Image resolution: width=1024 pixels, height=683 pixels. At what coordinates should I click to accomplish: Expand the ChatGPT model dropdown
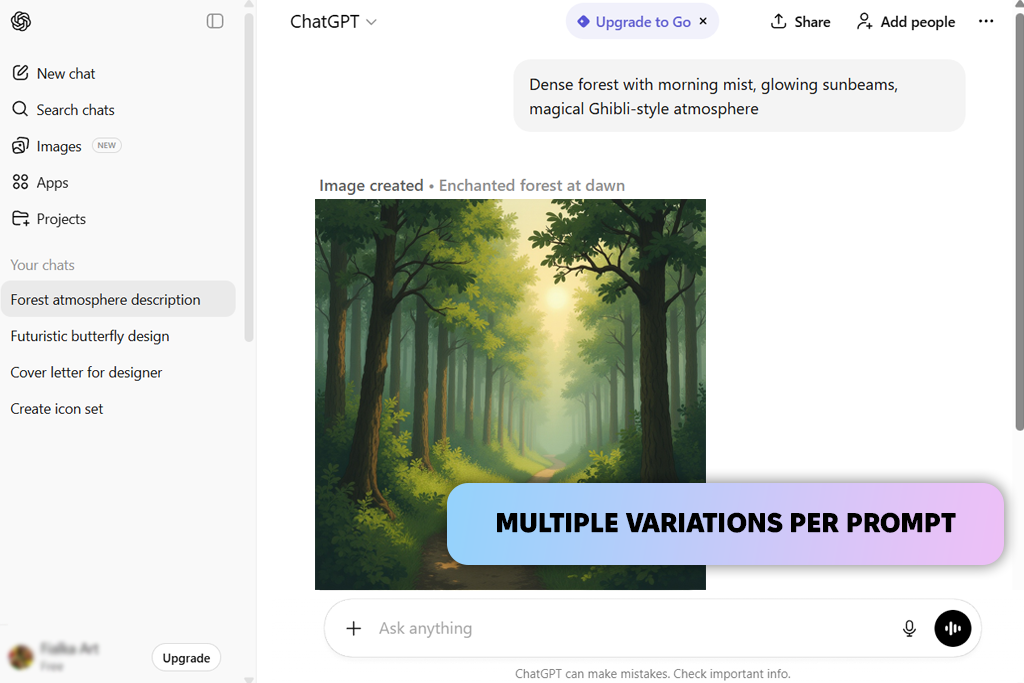333,22
